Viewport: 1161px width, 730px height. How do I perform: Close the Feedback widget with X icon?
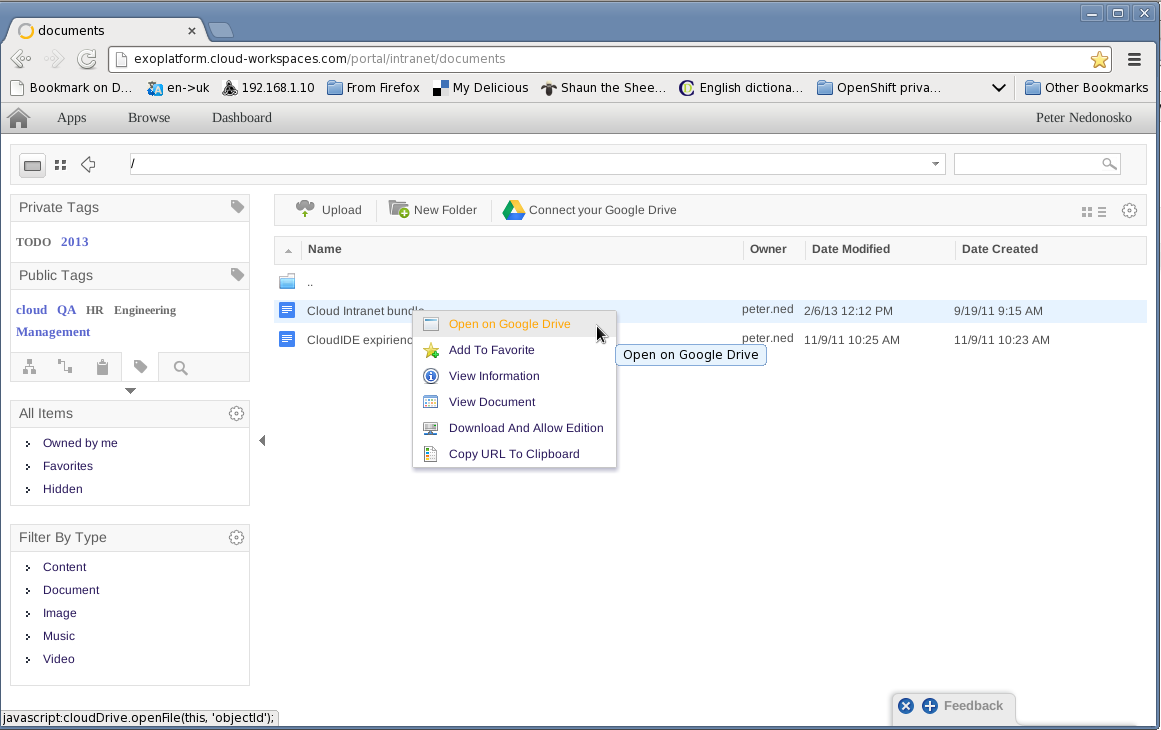906,706
